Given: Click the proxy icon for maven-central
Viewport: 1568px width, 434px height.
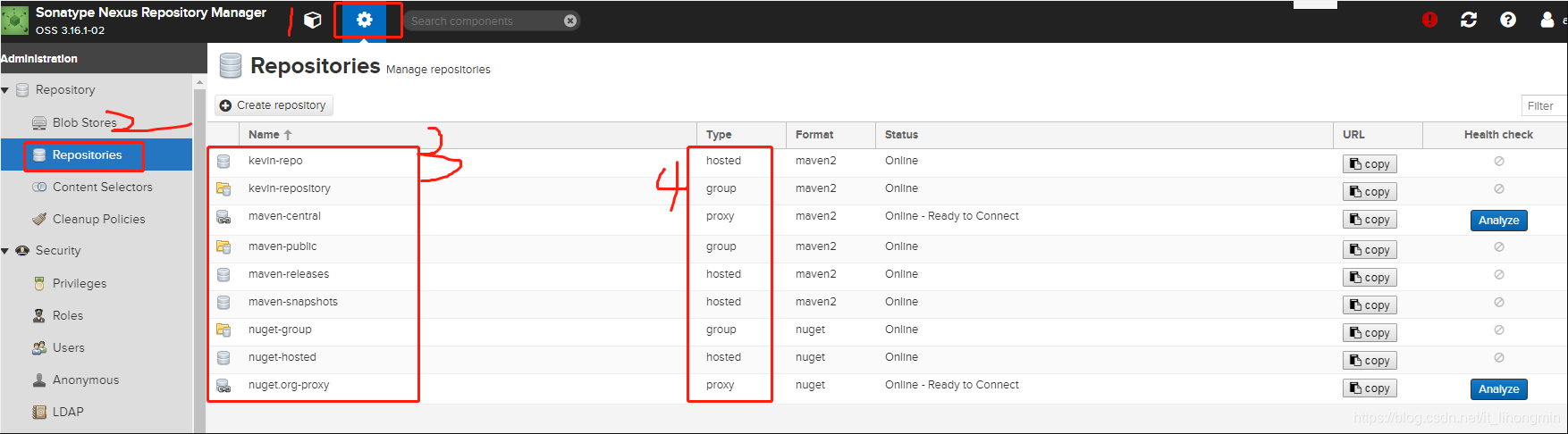Looking at the screenshot, I should pos(223,217).
